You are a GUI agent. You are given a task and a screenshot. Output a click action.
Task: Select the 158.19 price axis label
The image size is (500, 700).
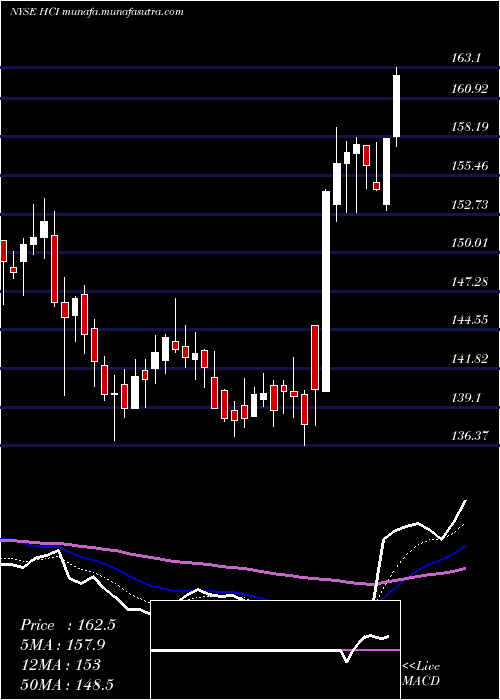[x=469, y=127]
